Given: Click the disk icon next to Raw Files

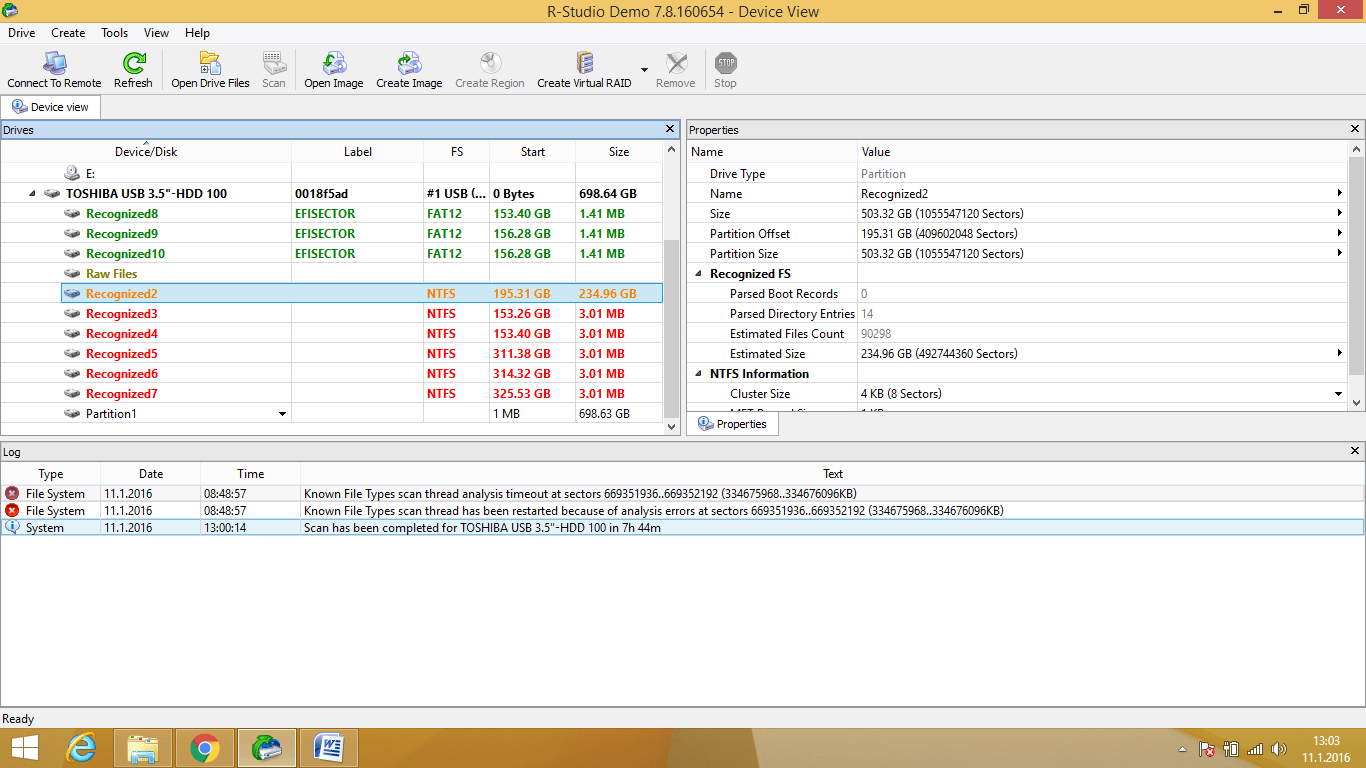Looking at the screenshot, I should [x=72, y=274].
